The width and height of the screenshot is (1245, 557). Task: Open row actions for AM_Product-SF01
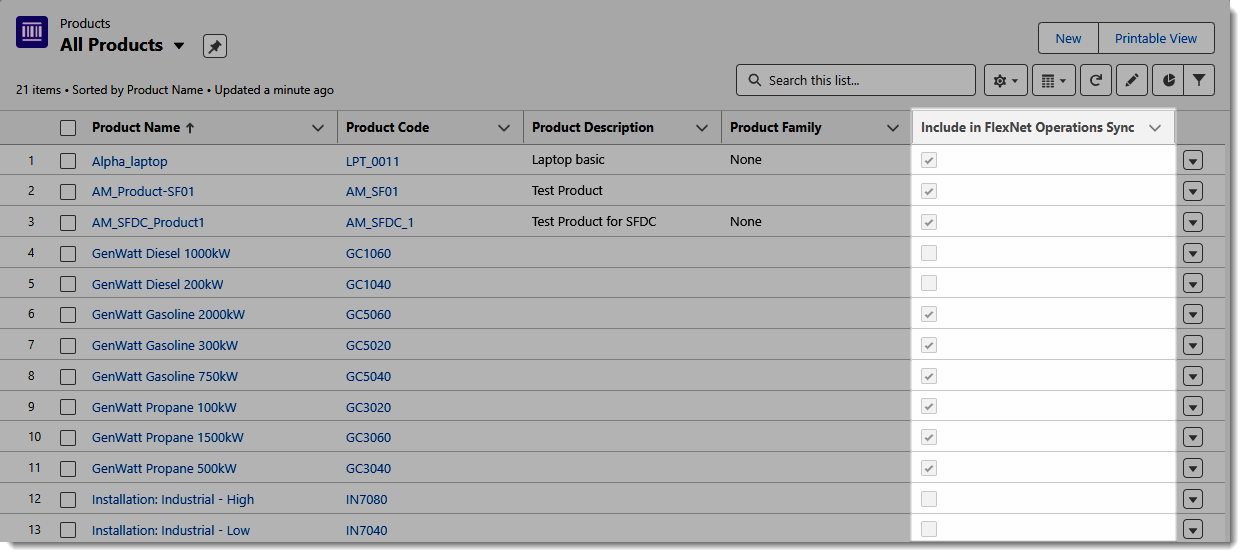pos(1192,192)
